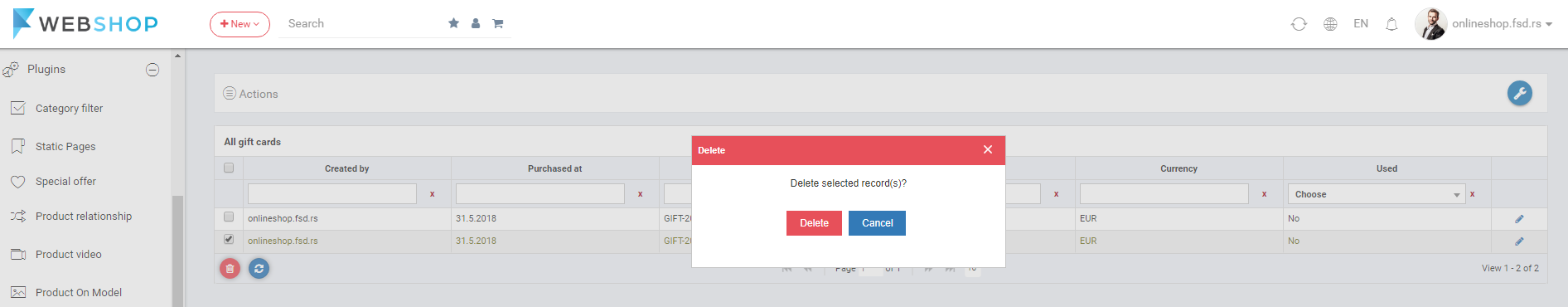
Task: Click the favorites star icon
Action: 453,23
